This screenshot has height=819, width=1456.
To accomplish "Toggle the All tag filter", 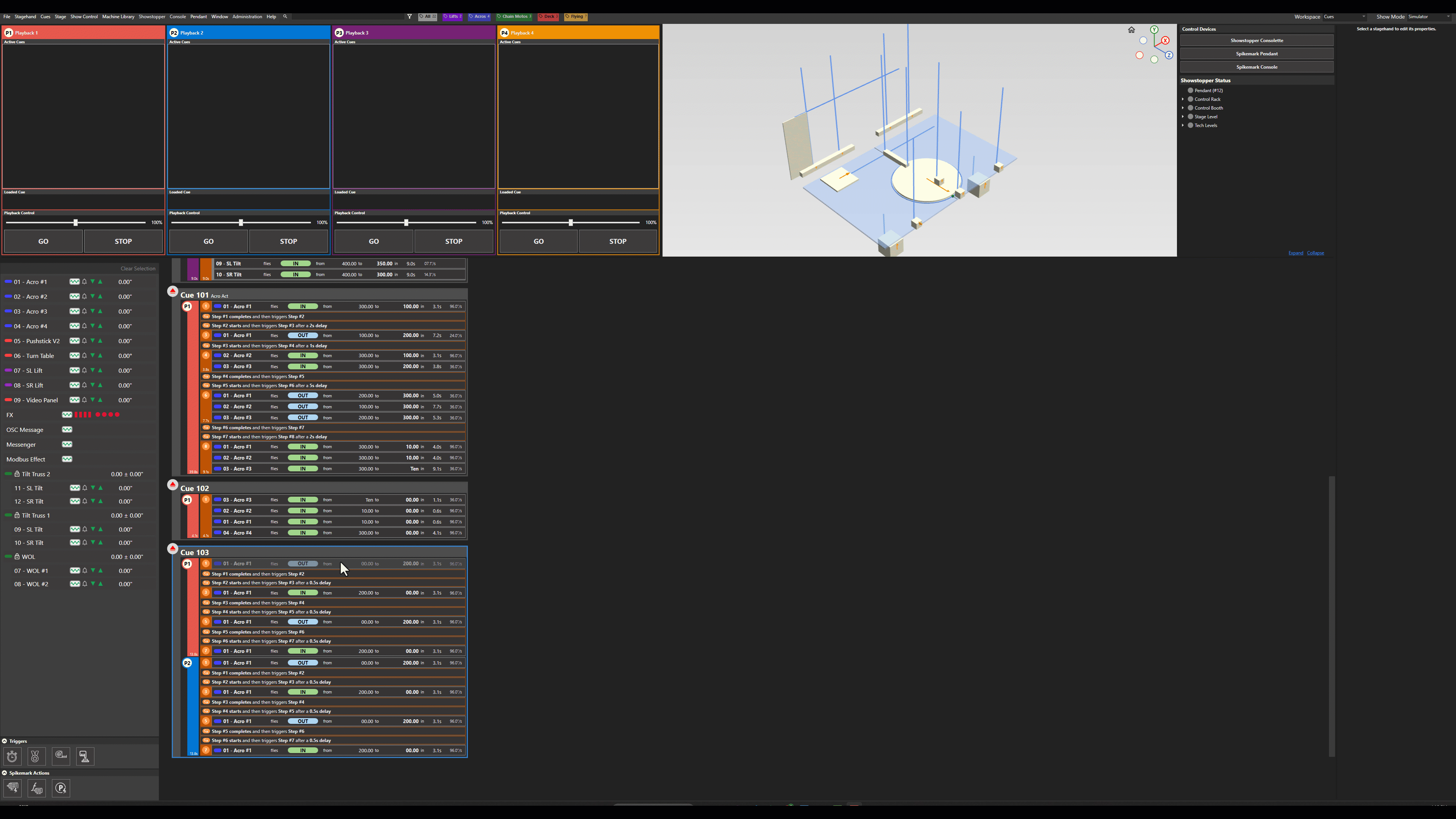I will 428,16.
